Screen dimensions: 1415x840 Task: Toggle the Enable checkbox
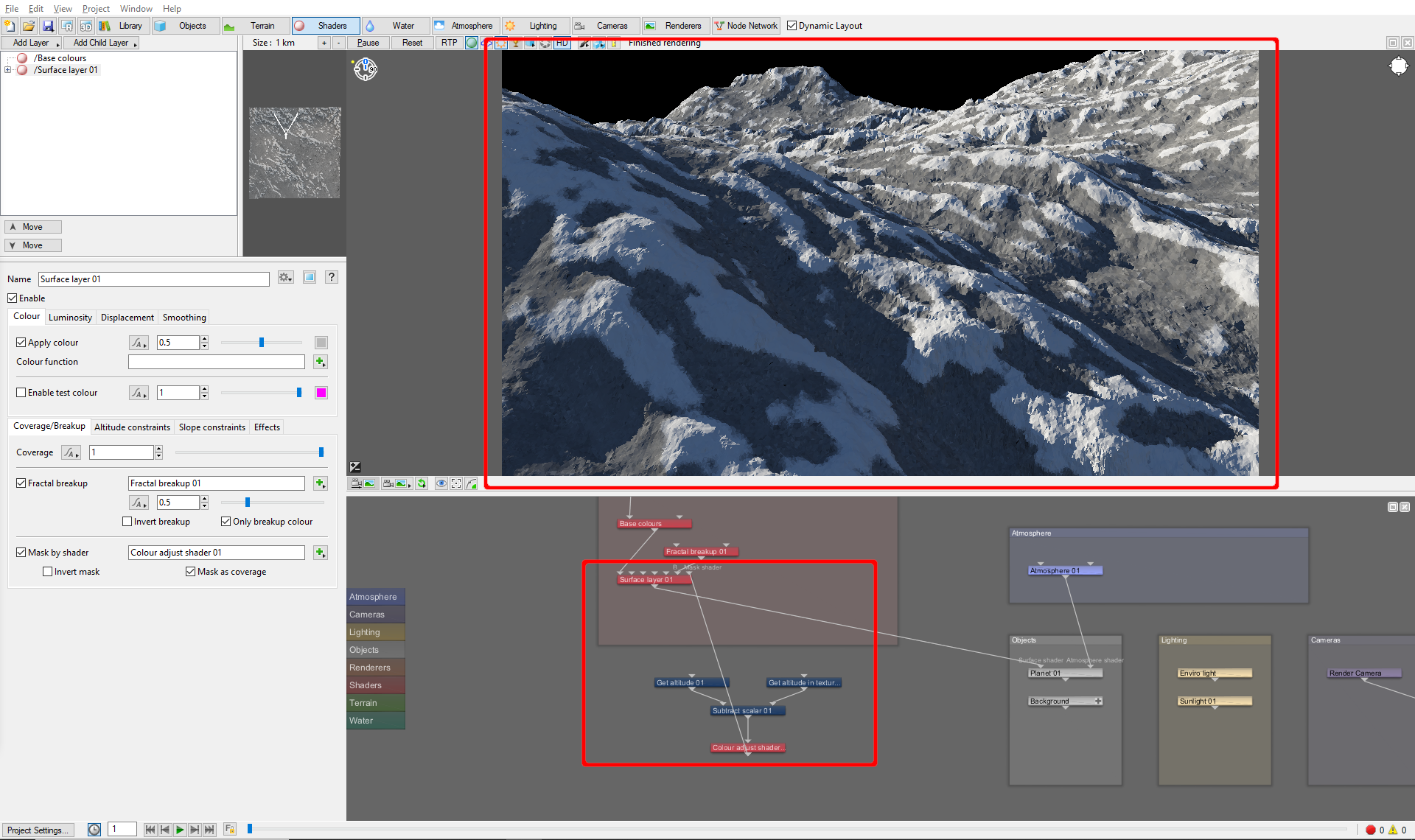(13, 298)
